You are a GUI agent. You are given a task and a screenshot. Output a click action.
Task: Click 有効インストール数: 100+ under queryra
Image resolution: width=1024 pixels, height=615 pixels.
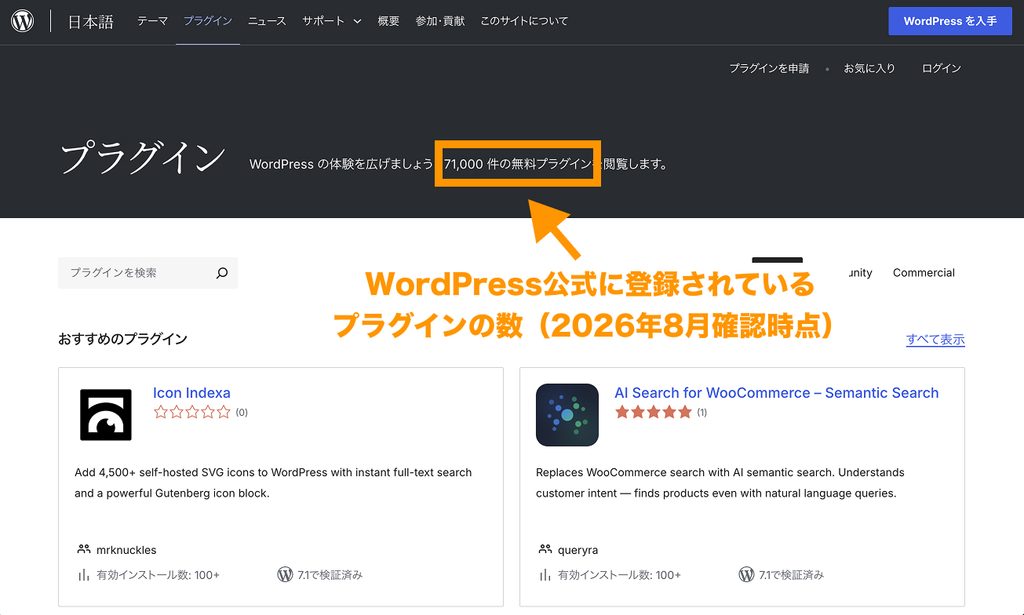[x=619, y=575]
